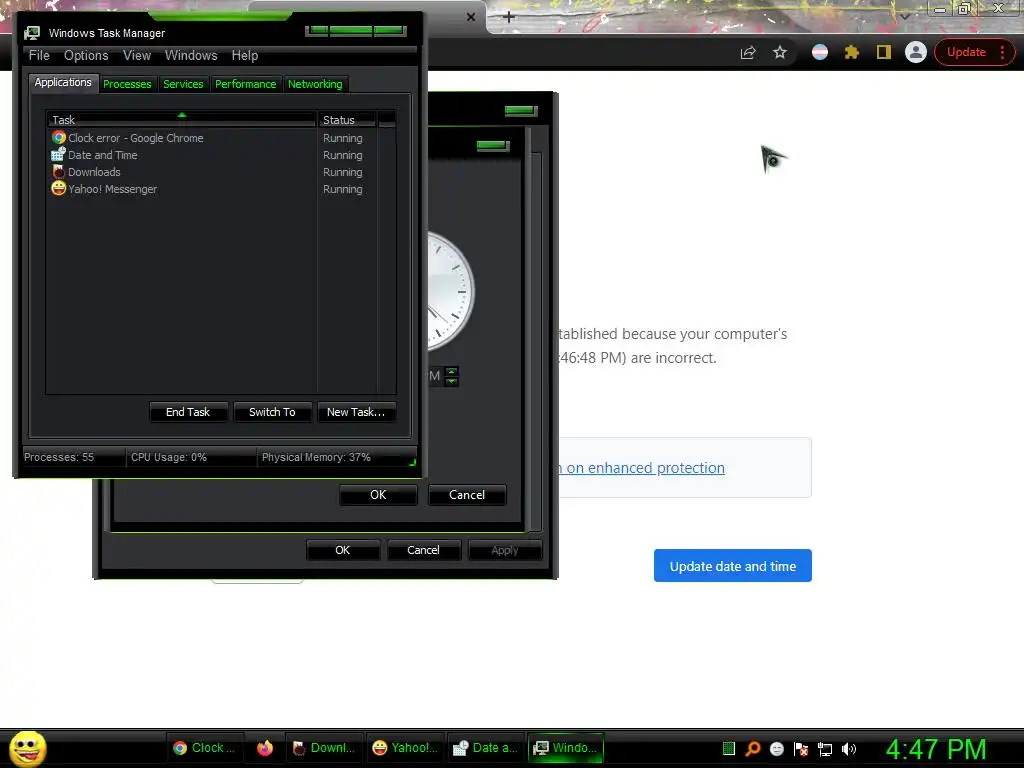Sort by the Task column header
1024x768 pixels.
pos(181,120)
